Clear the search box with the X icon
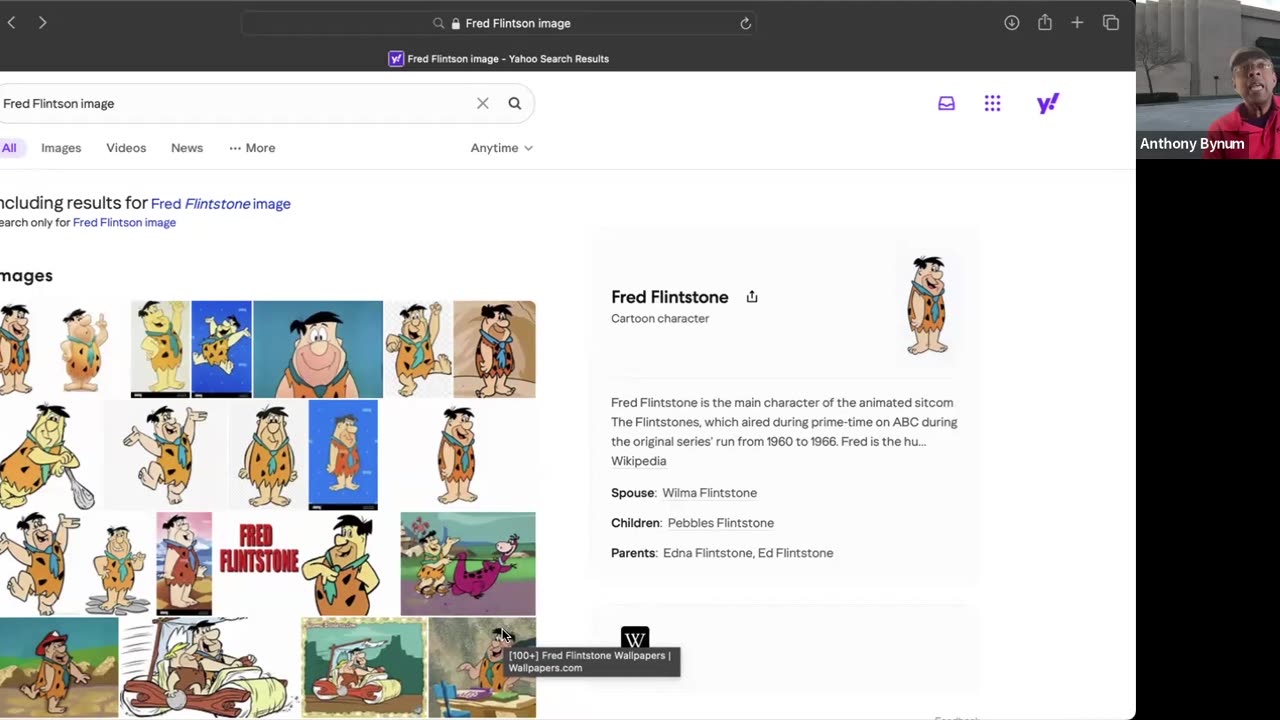 tap(483, 103)
